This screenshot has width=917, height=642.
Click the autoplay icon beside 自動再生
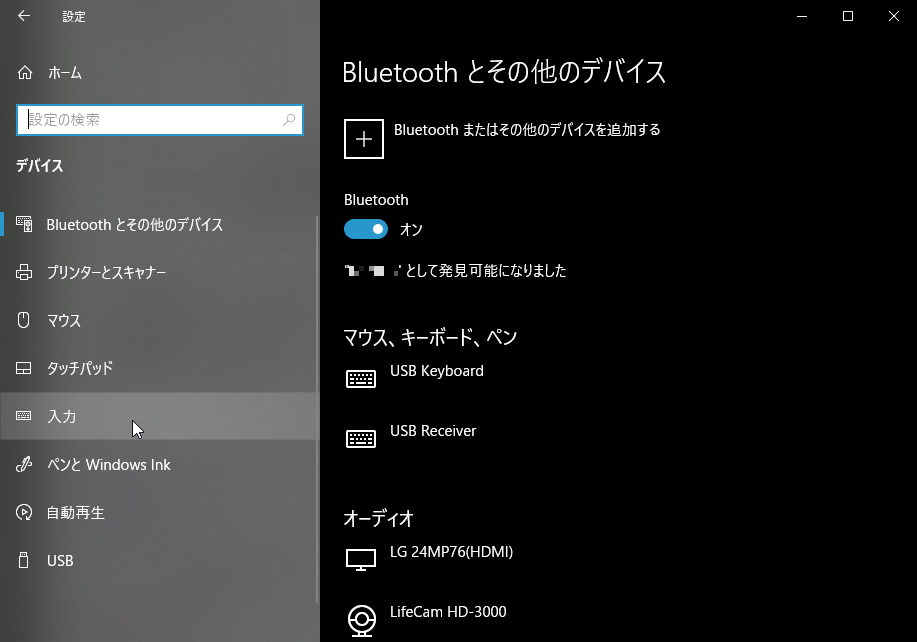click(24, 512)
